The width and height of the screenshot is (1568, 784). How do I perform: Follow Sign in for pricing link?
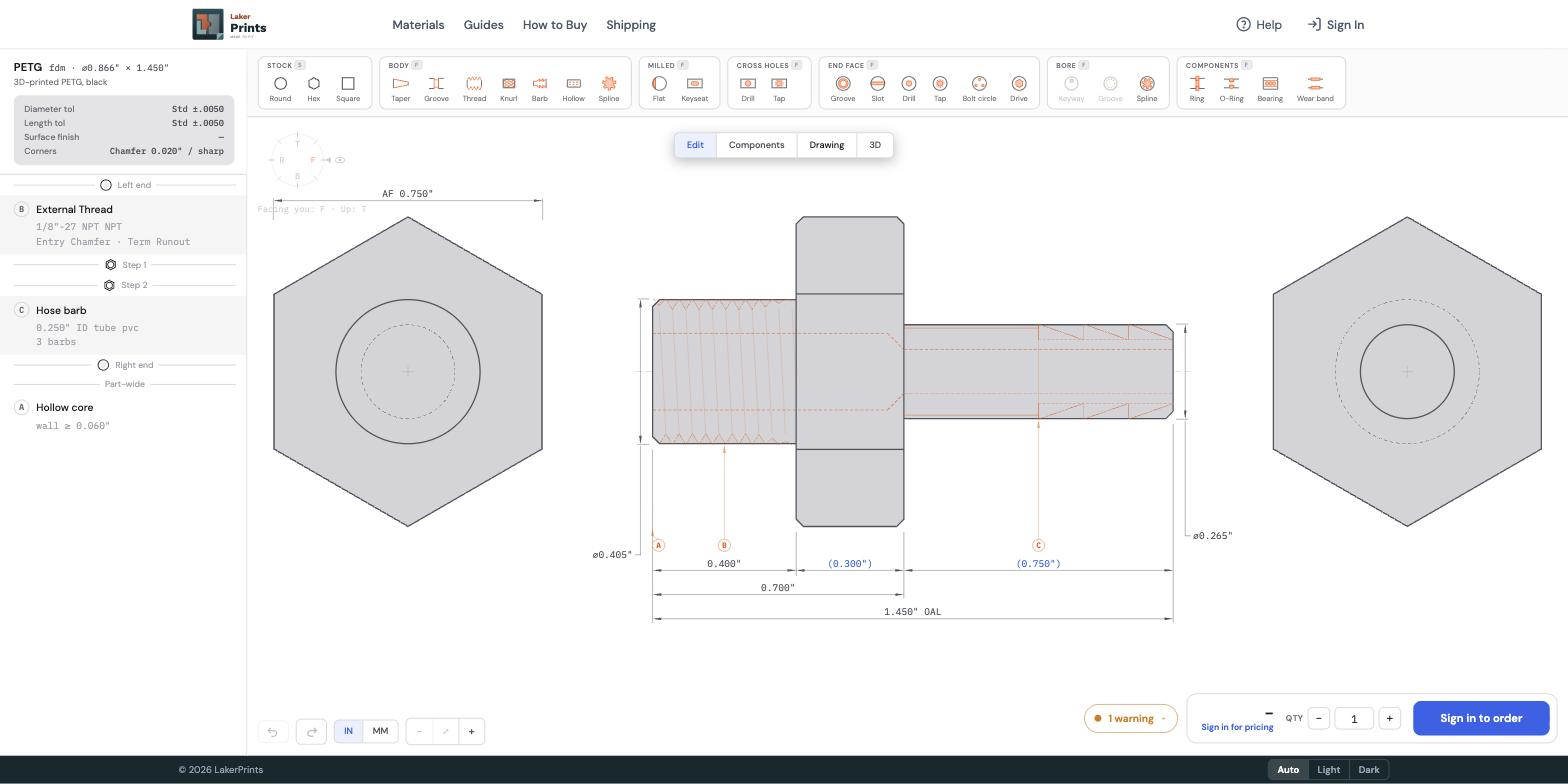(x=1237, y=727)
